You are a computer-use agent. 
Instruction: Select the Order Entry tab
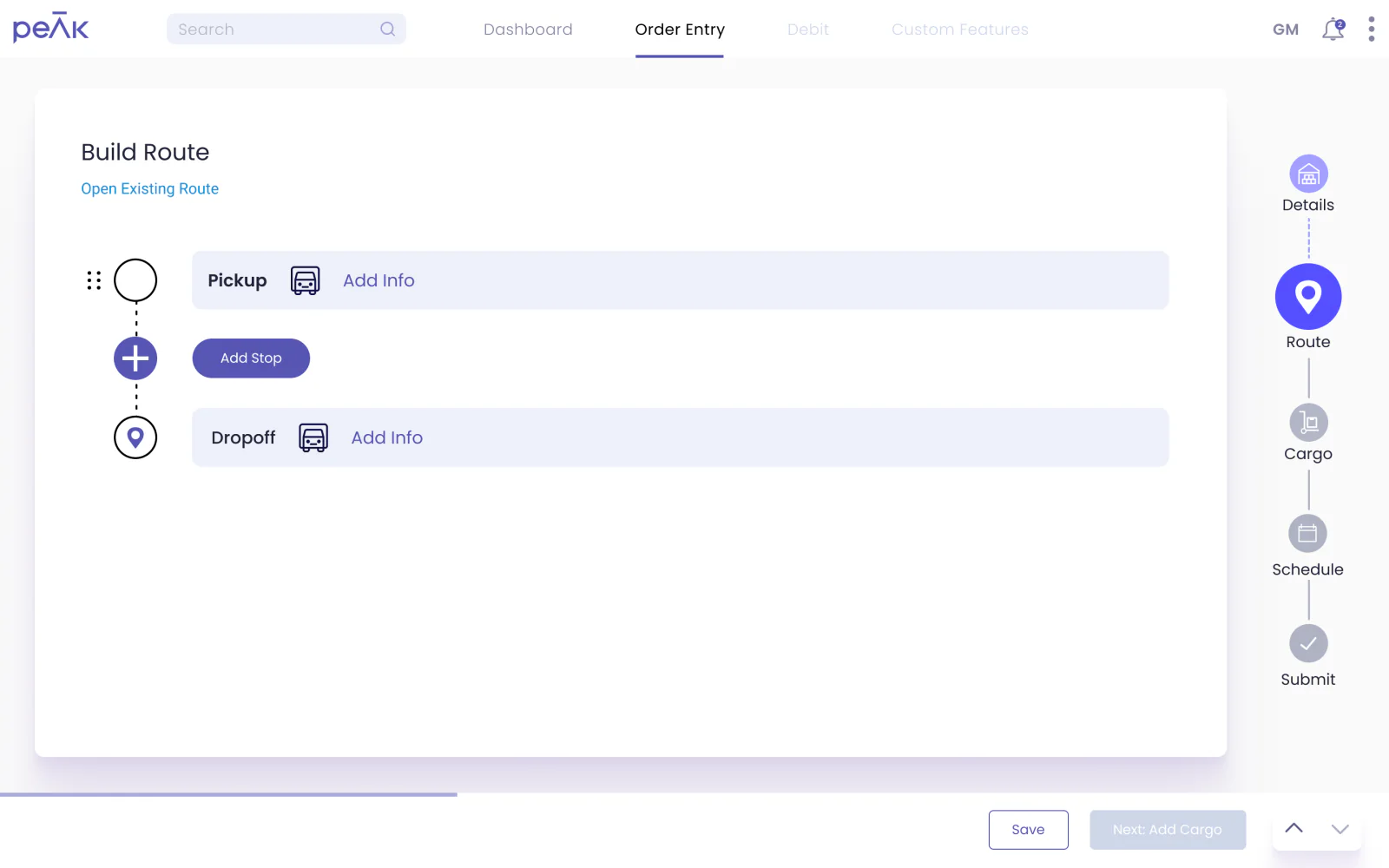point(680,30)
